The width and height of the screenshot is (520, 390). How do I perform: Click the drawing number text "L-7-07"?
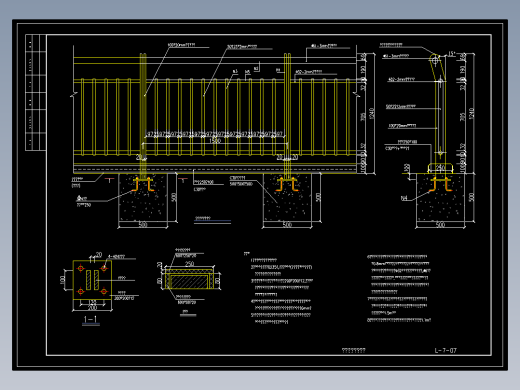click(x=445, y=350)
